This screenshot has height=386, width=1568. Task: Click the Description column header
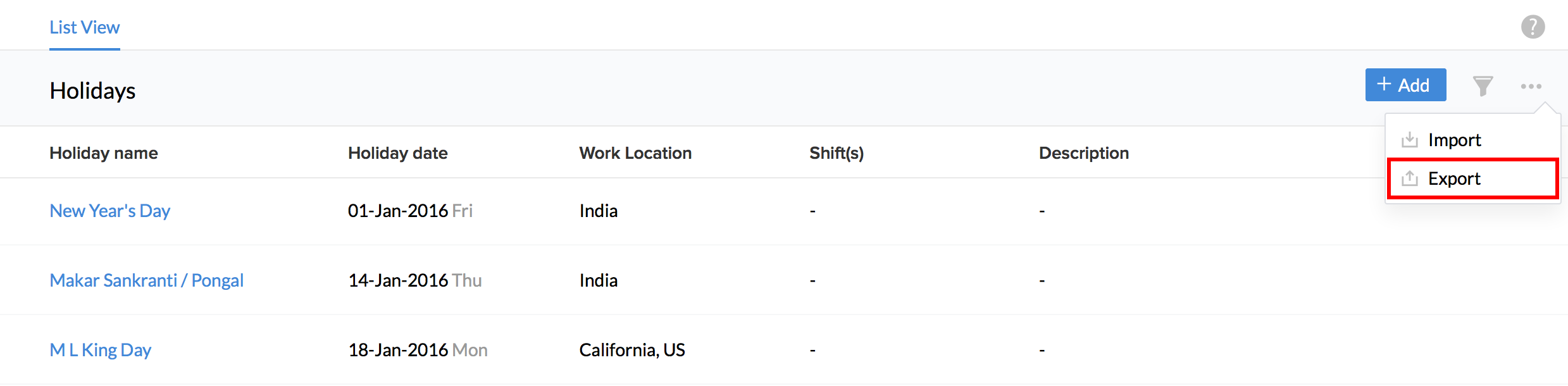1083,153
